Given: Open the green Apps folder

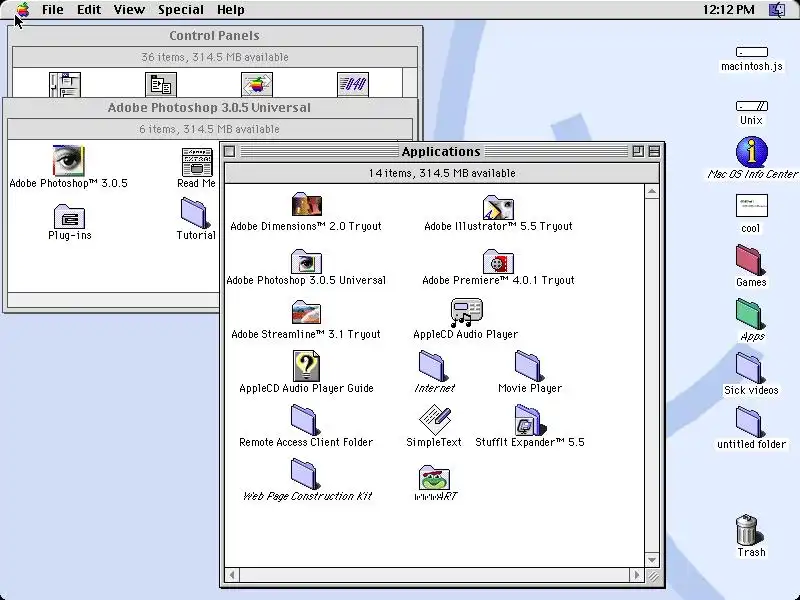Looking at the screenshot, I should (x=750, y=314).
